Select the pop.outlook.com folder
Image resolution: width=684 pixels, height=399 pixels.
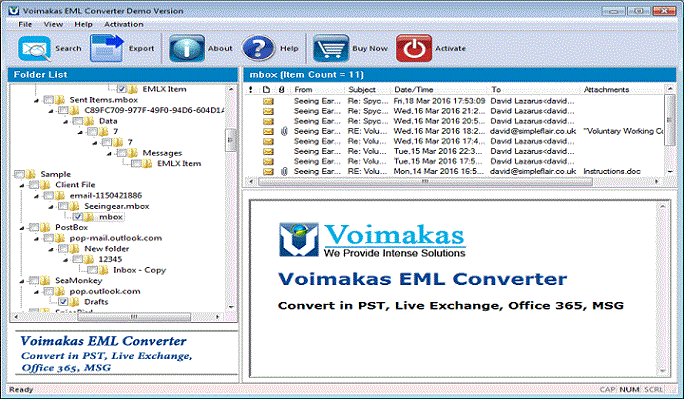(105, 291)
